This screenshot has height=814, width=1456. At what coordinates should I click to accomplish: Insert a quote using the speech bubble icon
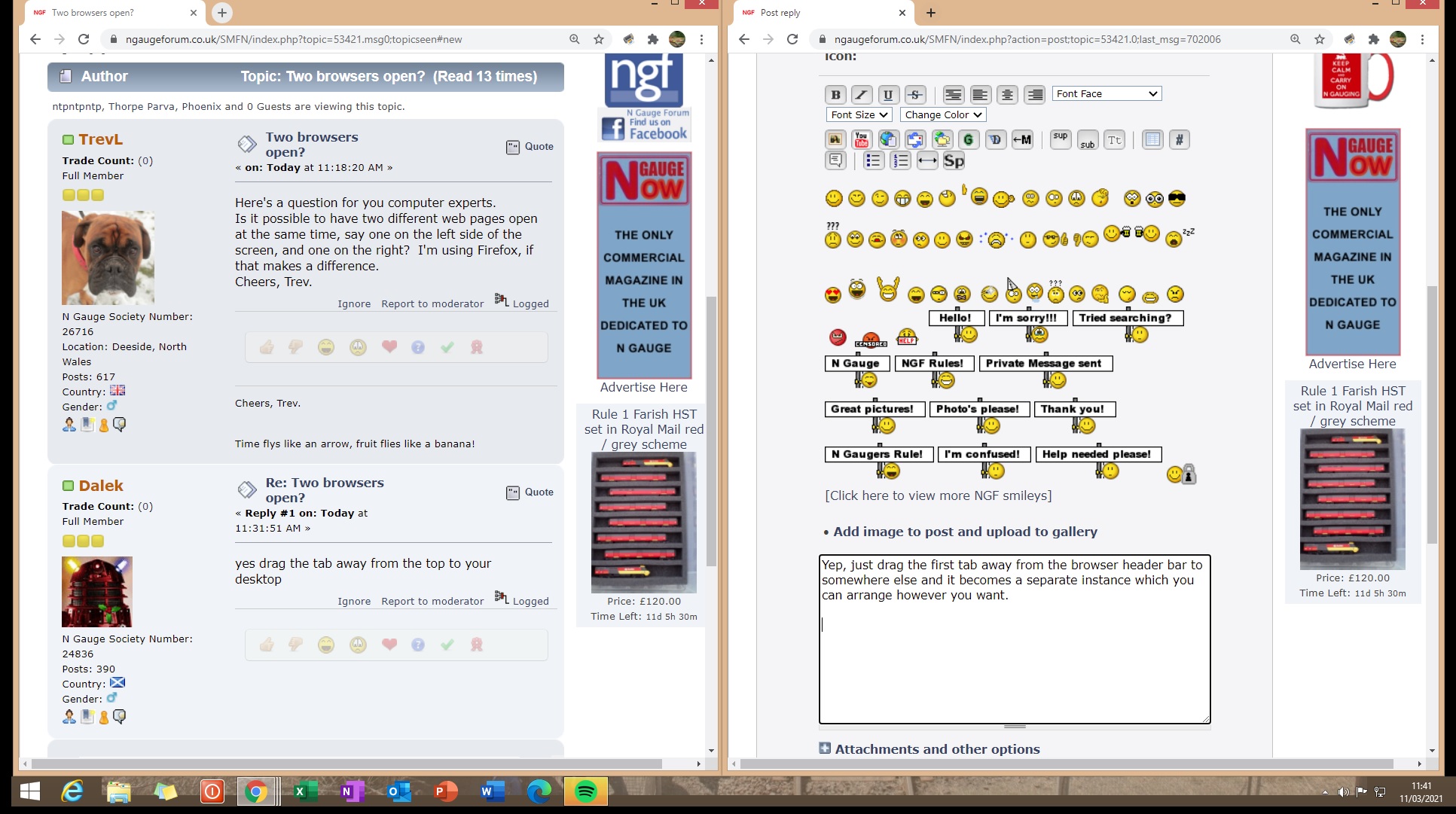tap(835, 160)
